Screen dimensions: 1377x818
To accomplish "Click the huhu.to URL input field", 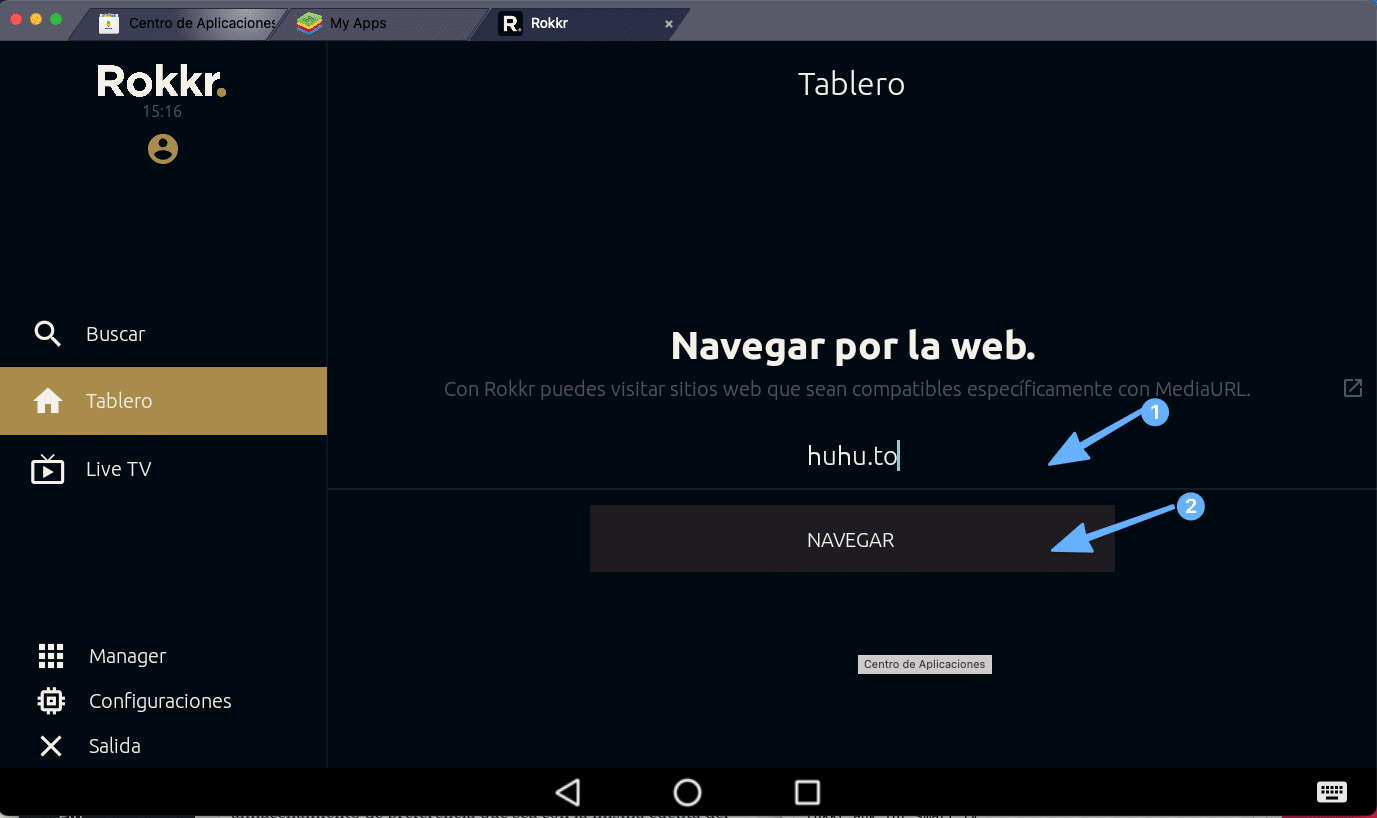I will (852, 455).
